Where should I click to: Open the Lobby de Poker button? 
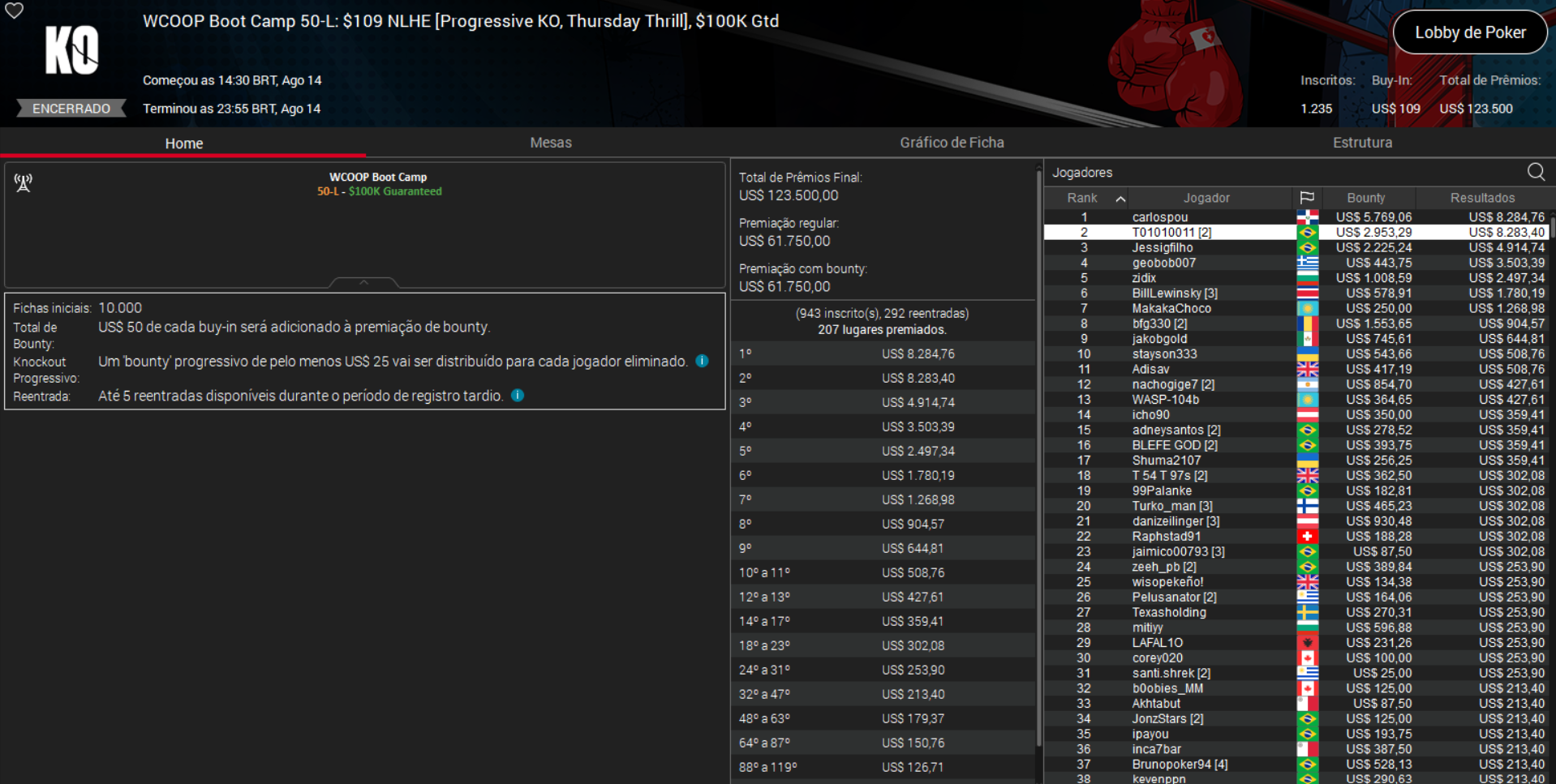point(1470,32)
